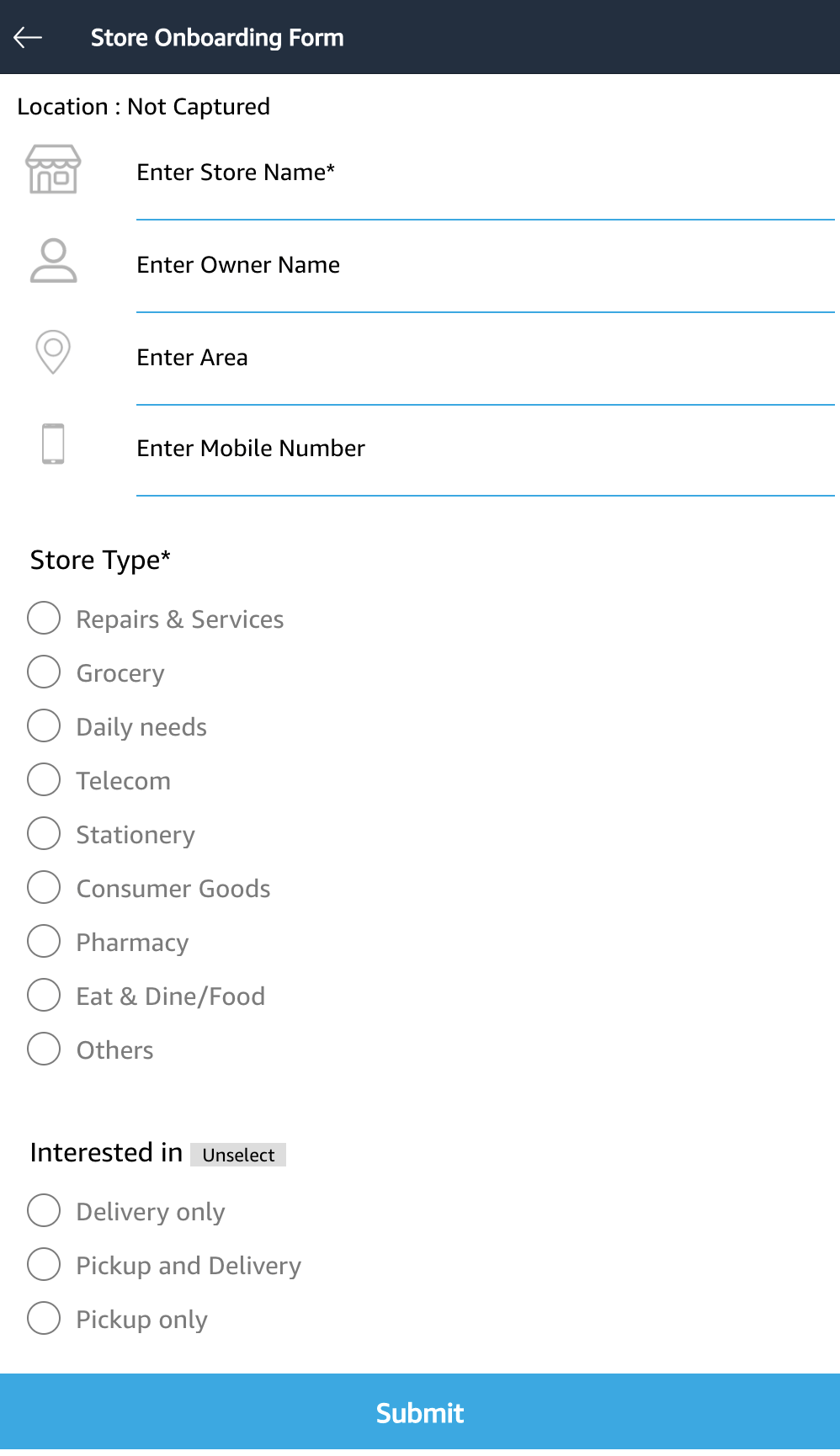The height and width of the screenshot is (1456, 840).
Task: Choose Eat & Dine/Food option
Action: (44, 996)
